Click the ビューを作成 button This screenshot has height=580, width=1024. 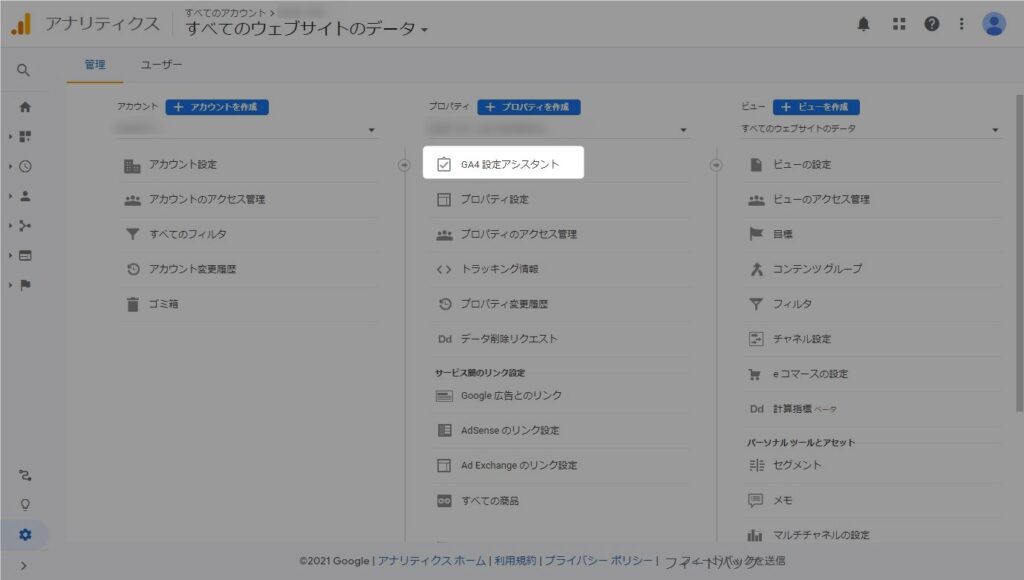pos(816,107)
